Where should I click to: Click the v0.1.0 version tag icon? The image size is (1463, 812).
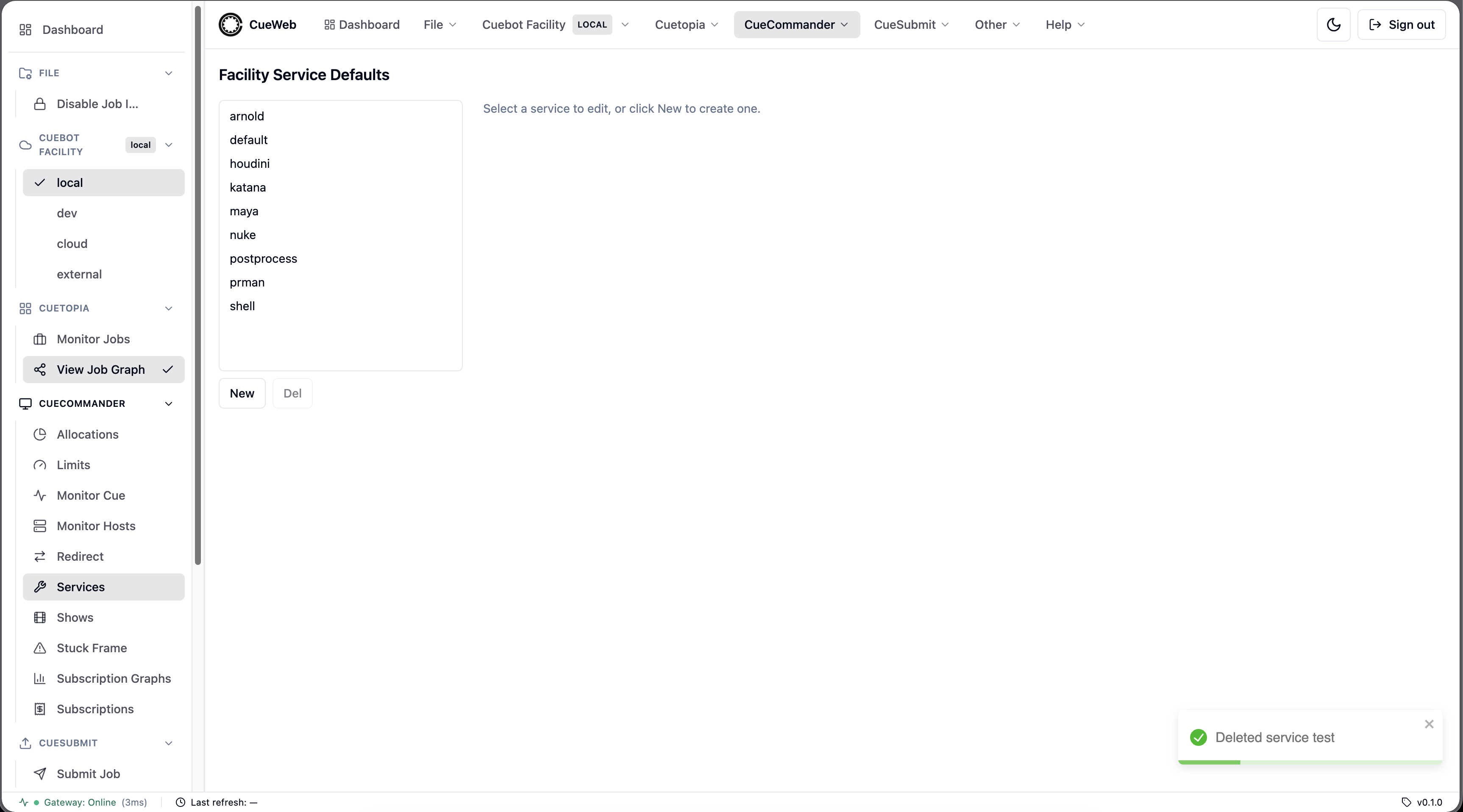[x=1406, y=802]
